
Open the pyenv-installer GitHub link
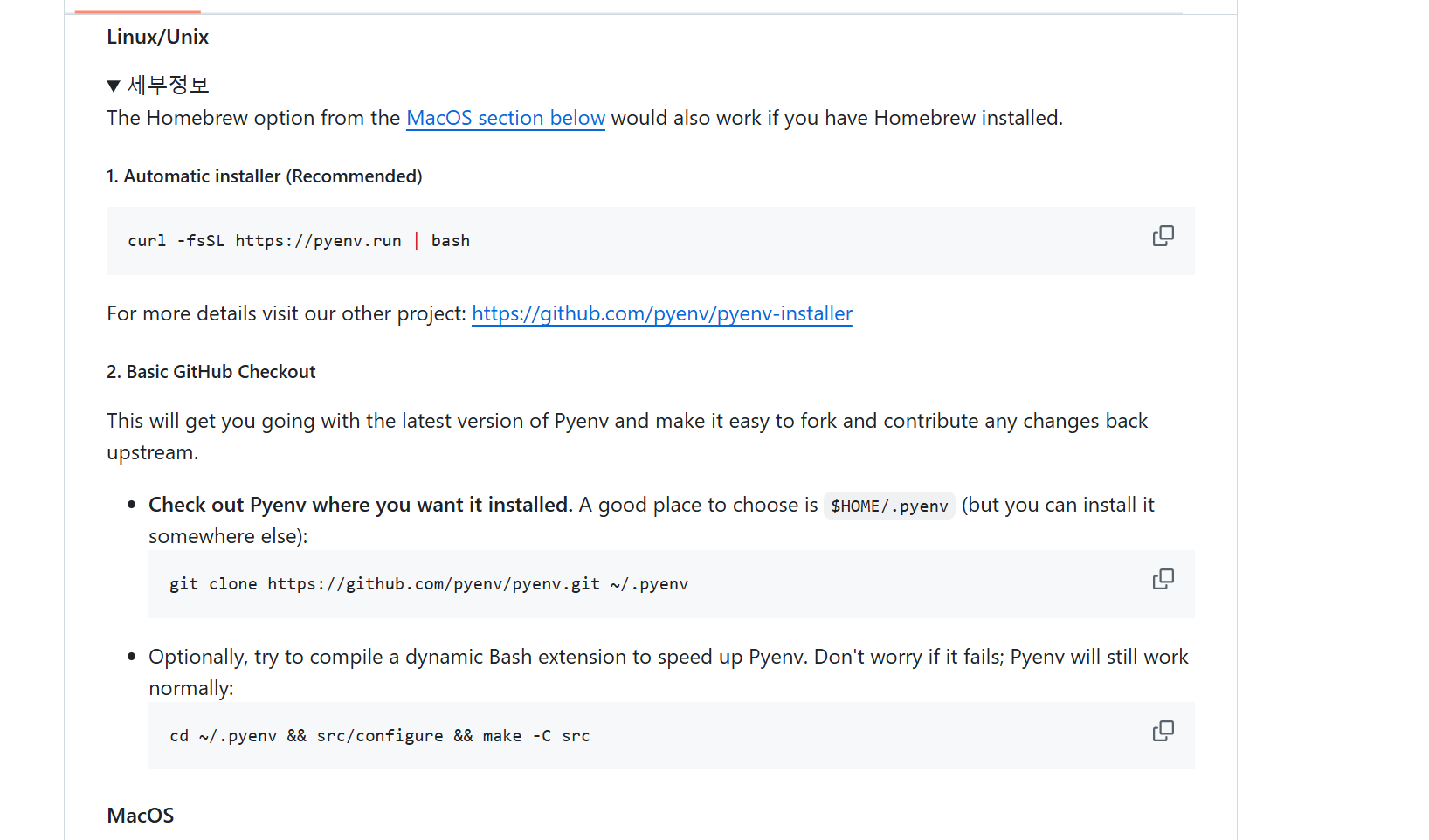coord(662,313)
